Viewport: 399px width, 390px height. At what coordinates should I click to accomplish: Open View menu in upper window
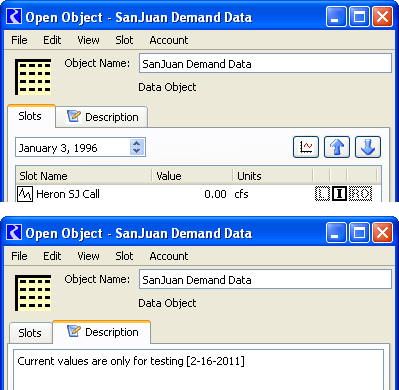coord(88,40)
